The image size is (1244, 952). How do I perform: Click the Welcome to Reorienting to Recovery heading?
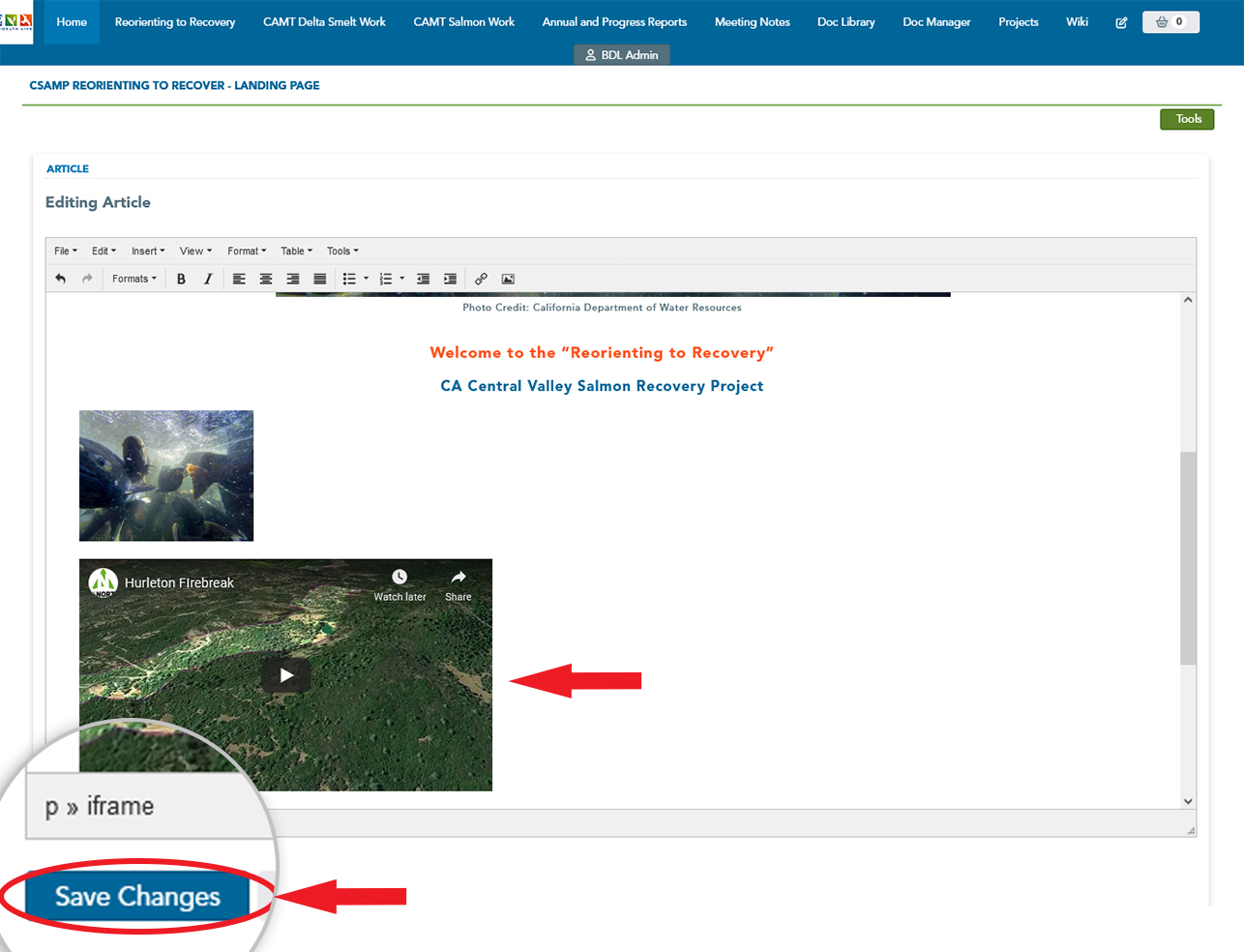[602, 353]
